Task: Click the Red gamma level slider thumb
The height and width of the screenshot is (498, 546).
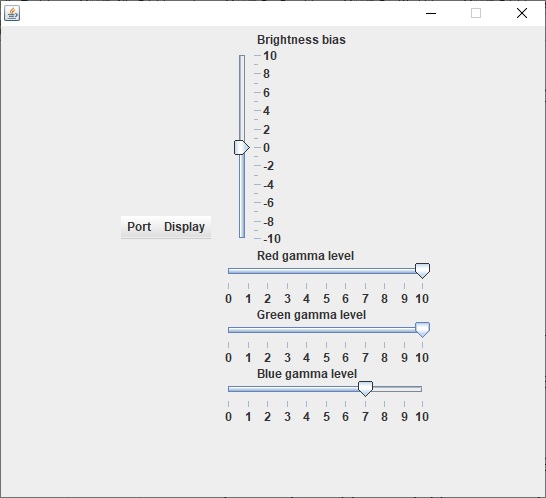Action: point(422,271)
